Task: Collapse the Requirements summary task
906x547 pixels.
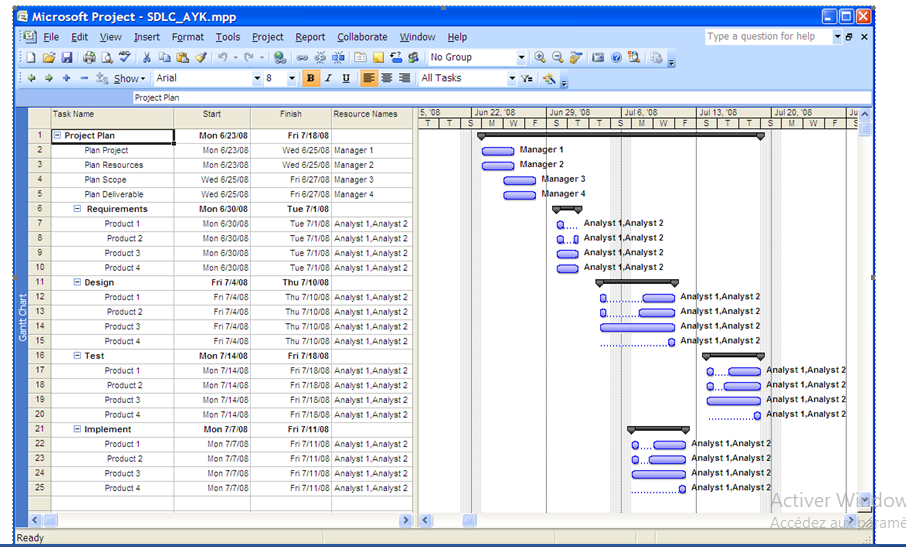Action: click(77, 209)
